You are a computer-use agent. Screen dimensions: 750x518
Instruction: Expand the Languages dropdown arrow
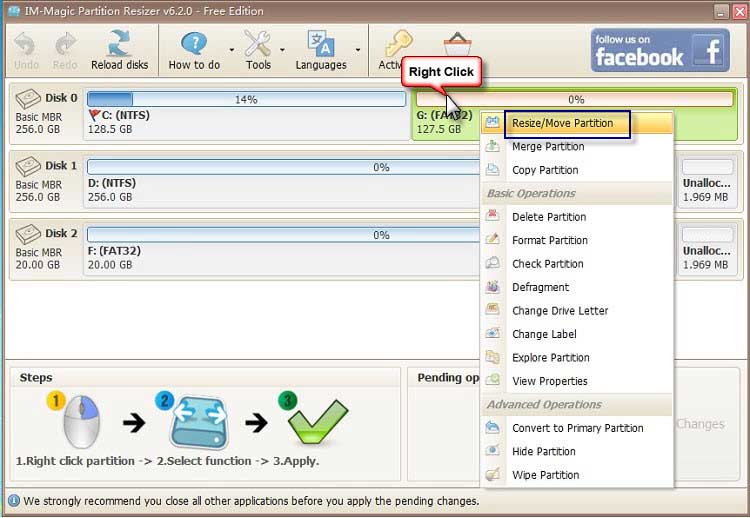358,50
